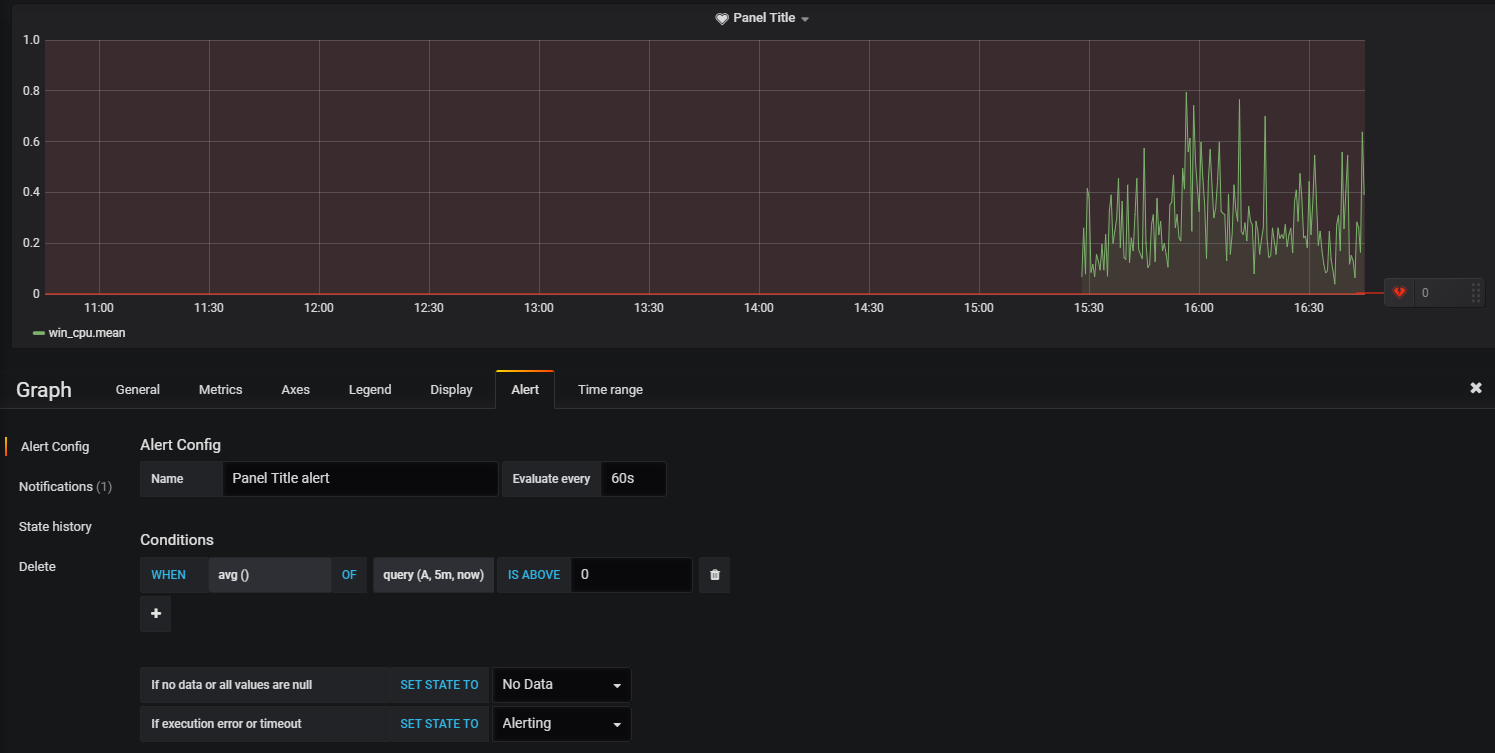Click Delete in the alert side menu
The image size is (1495, 753).
pos(37,566)
